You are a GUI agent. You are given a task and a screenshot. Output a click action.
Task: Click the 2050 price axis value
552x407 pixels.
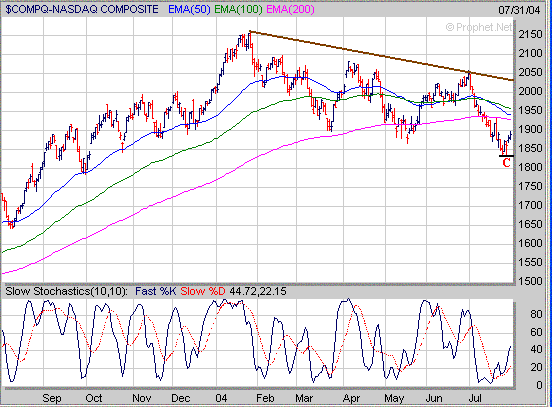530,73
